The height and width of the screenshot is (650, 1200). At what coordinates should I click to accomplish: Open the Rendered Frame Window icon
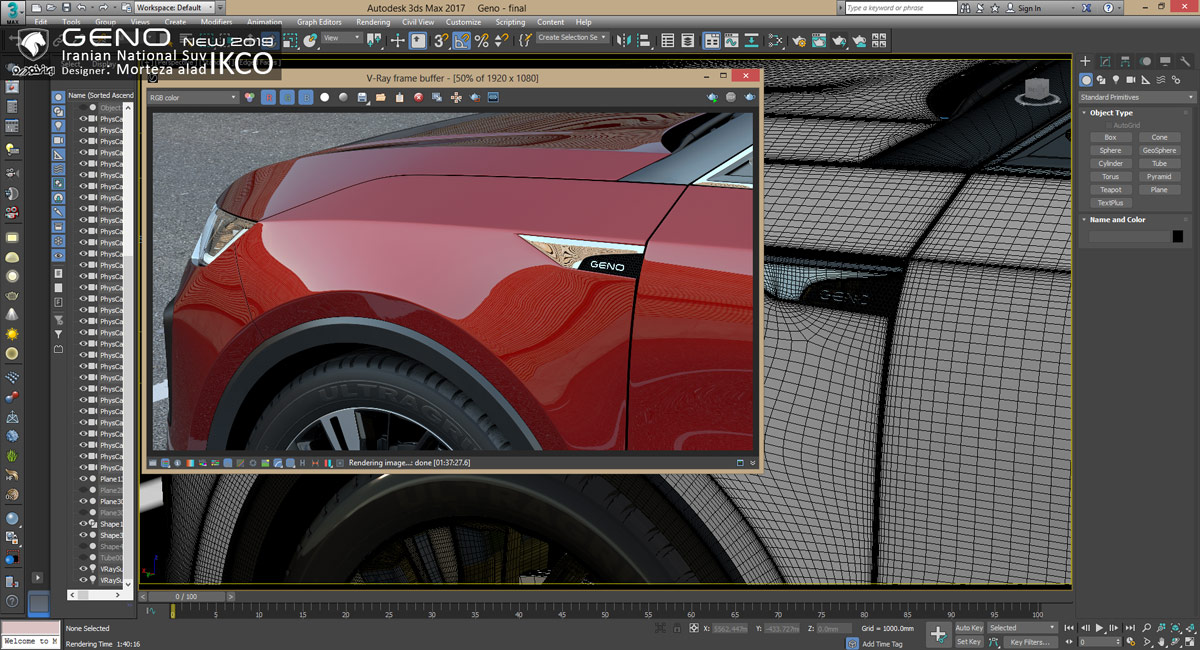coord(820,40)
